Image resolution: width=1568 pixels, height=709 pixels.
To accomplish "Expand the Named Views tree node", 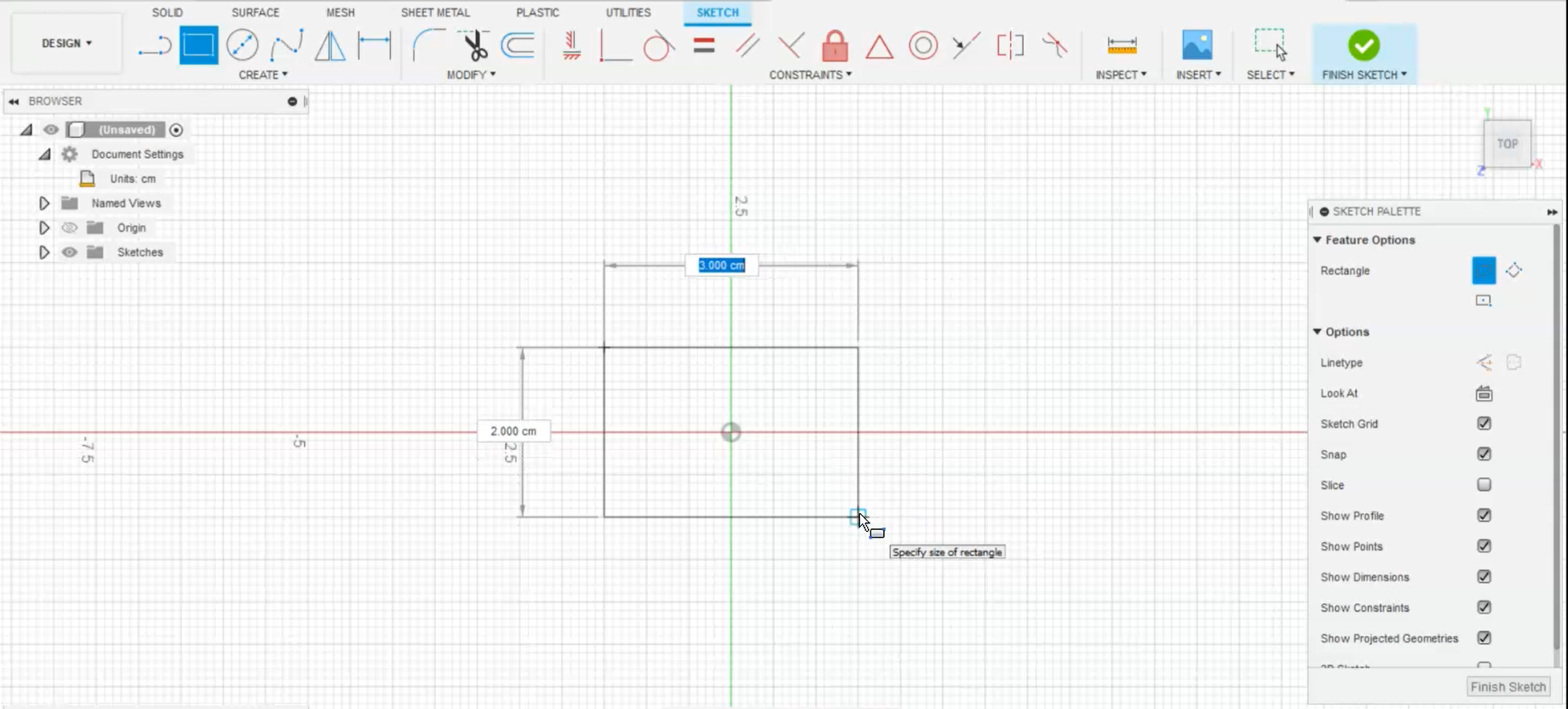I will (x=44, y=203).
